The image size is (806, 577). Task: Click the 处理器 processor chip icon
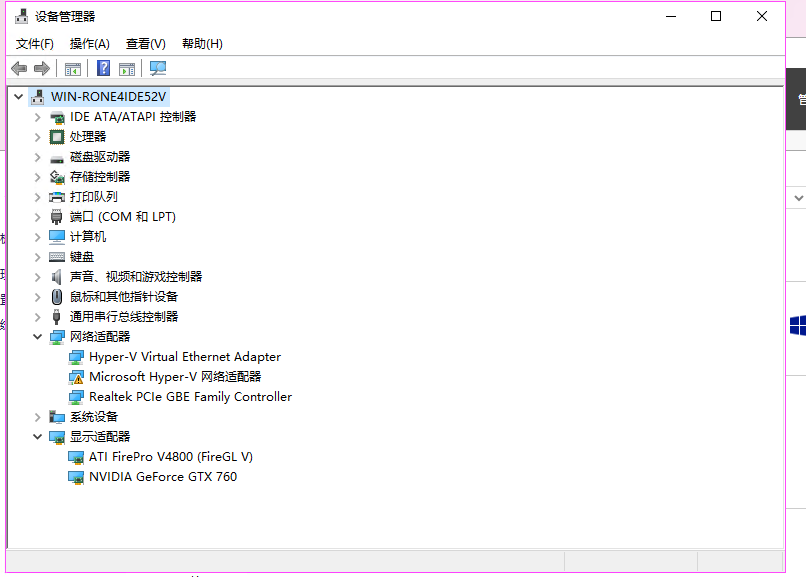[x=57, y=137]
